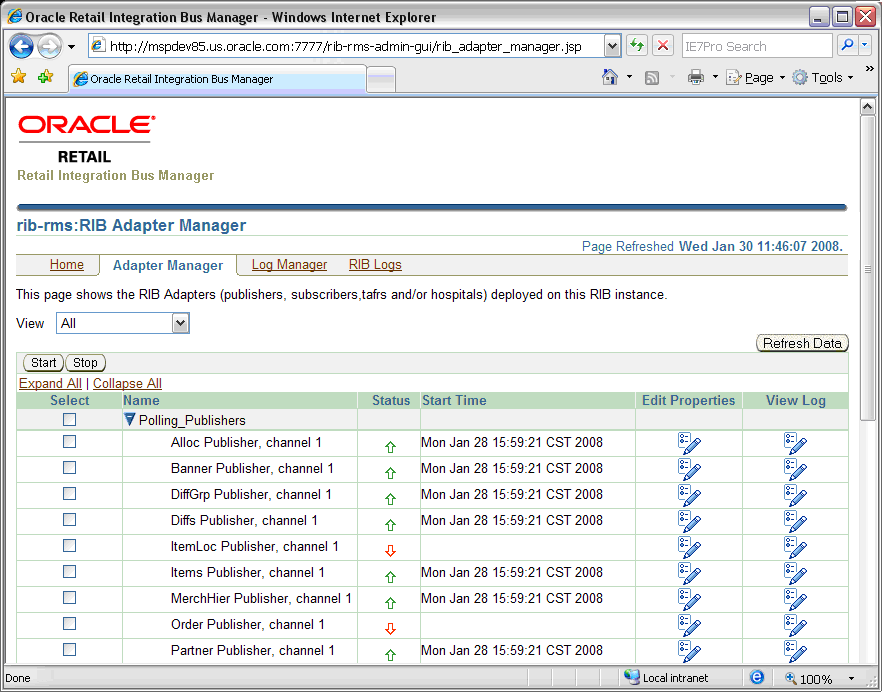
Task: Open Edit Properties for Items Publisher
Action: point(689,573)
